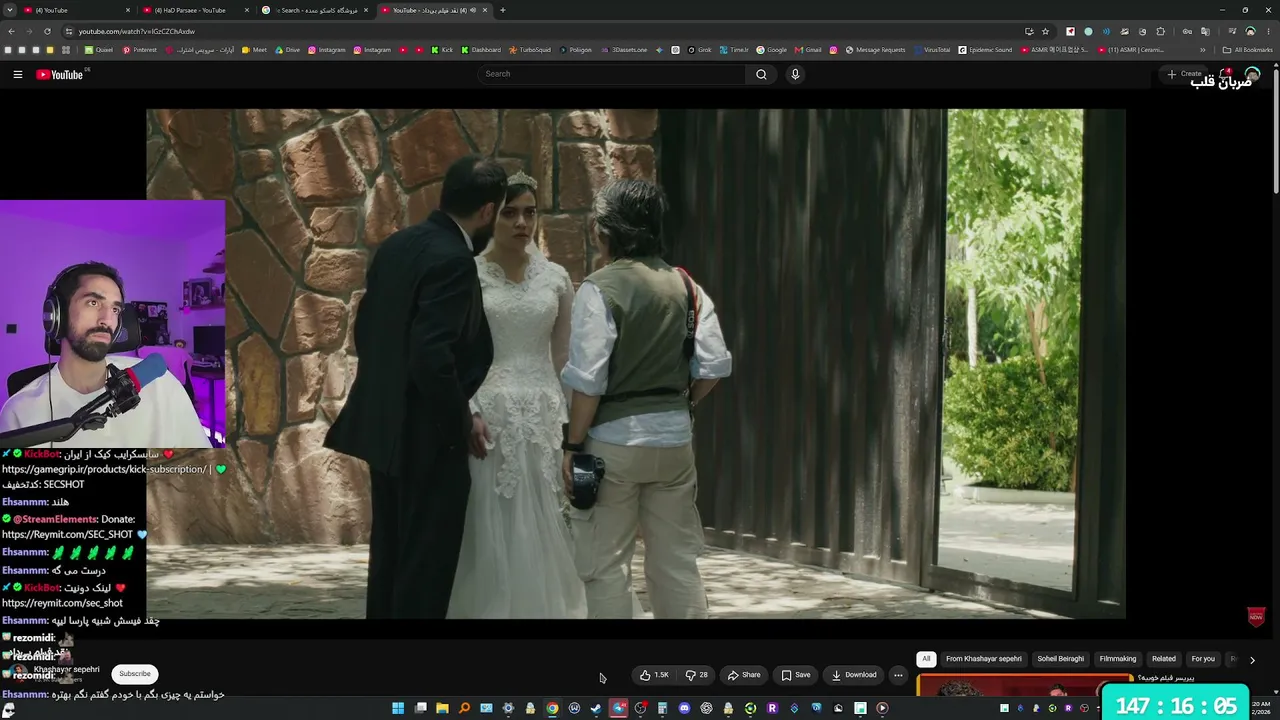Open File Explorer from taskbar

[442, 708]
